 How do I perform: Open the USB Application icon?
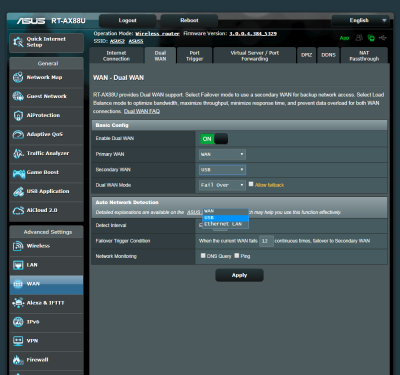point(18,191)
